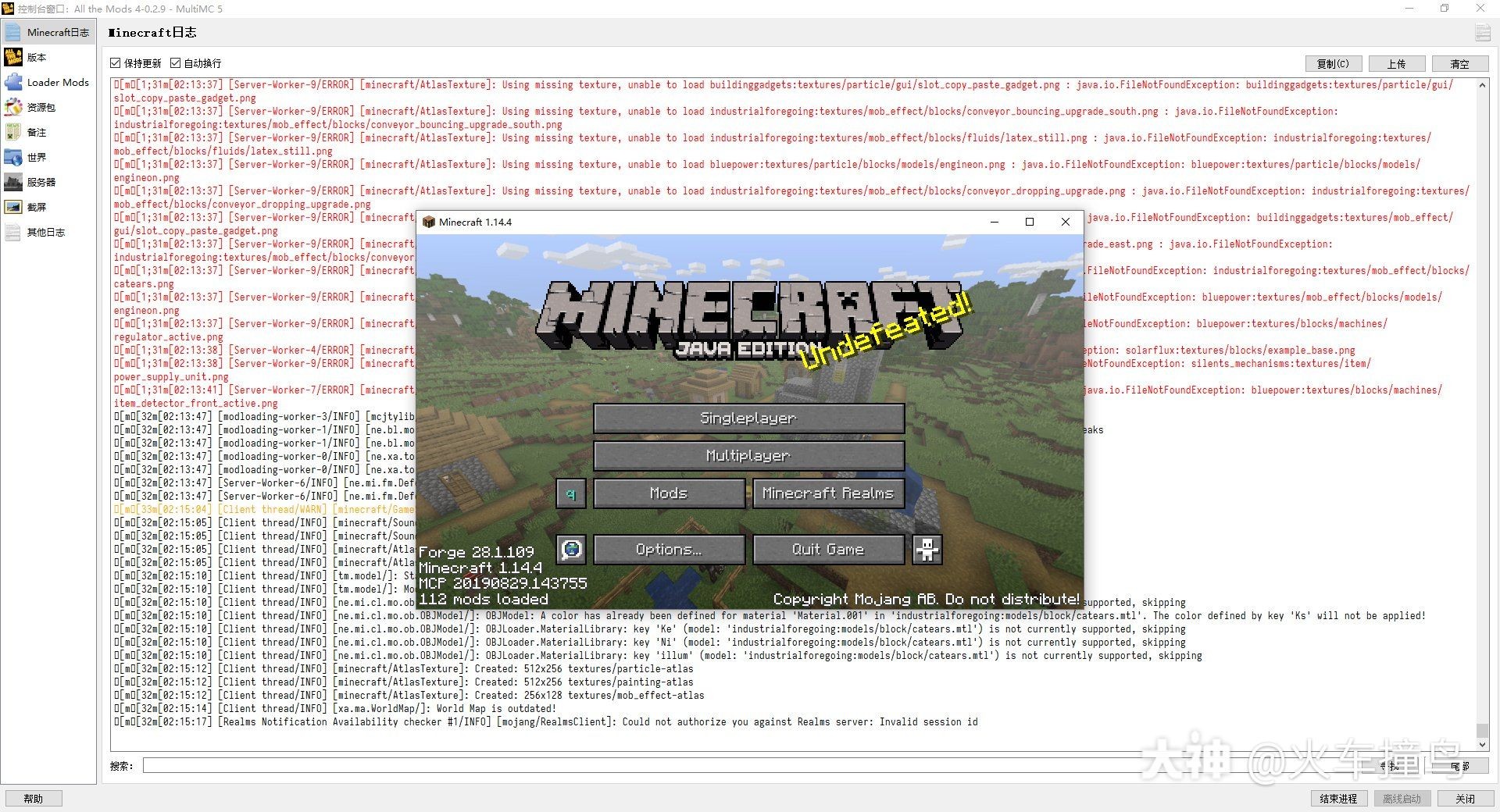Image resolution: width=1500 pixels, height=812 pixels.
Task: Open the 版本 (Version) page icon
Action: (x=13, y=57)
